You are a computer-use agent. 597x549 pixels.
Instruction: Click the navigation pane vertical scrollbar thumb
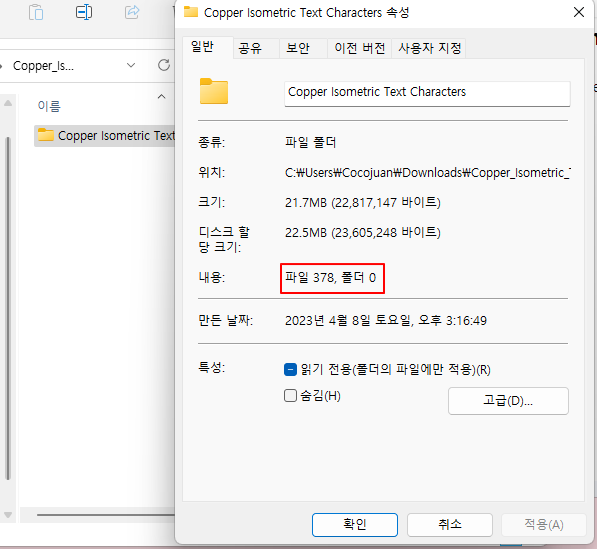[8, 308]
